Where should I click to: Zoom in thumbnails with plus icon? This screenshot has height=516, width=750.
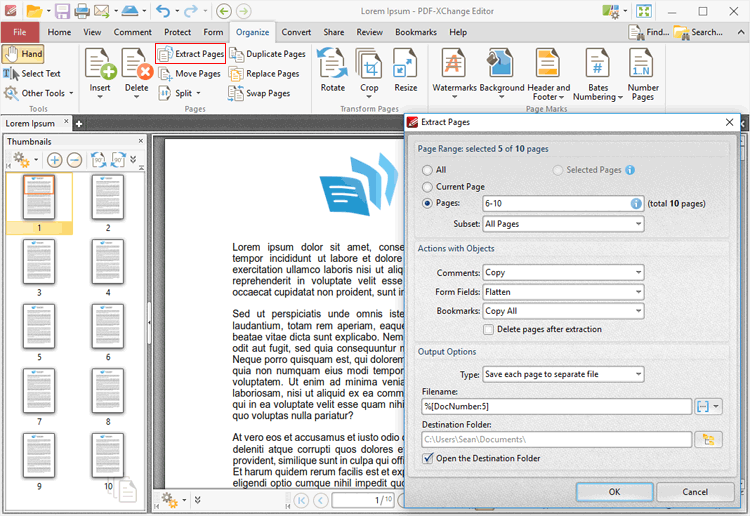pyautogui.click(x=55, y=160)
